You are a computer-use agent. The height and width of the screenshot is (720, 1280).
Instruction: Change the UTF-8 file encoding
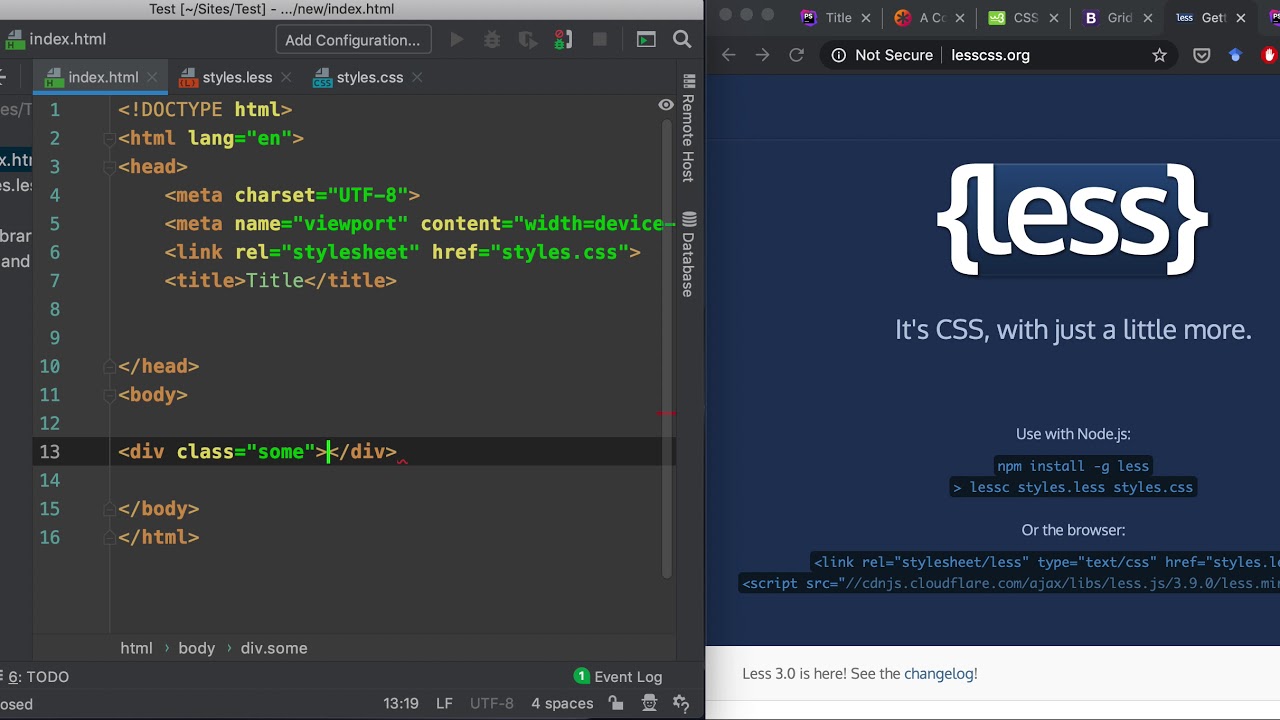tap(492, 704)
